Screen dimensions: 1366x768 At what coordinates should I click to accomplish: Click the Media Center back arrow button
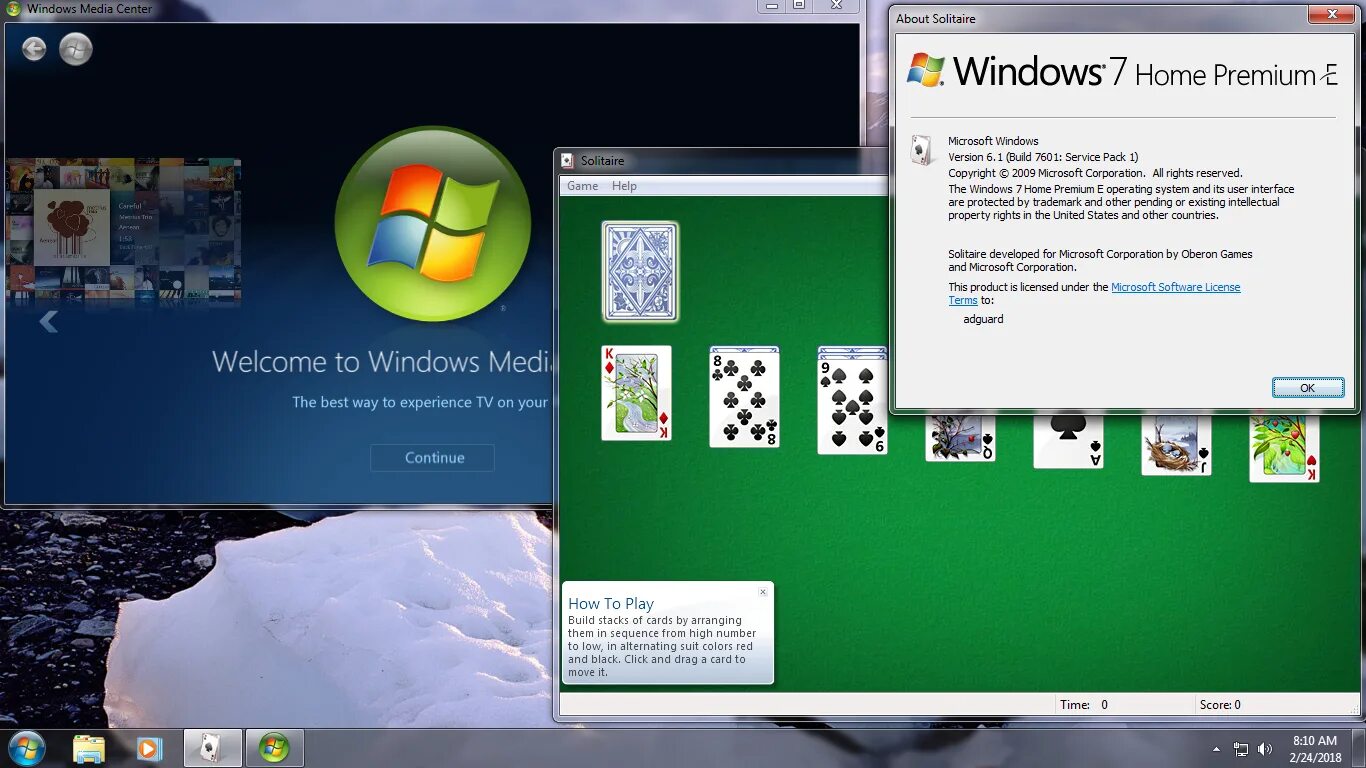(34, 49)
